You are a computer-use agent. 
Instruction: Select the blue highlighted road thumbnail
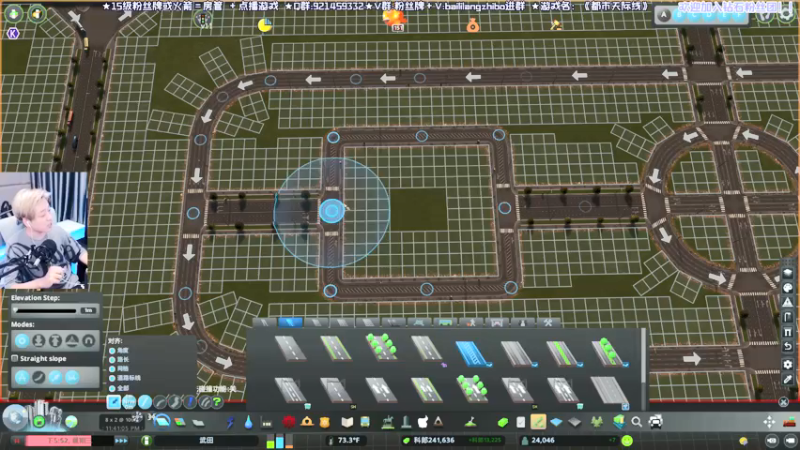(472, 352)
